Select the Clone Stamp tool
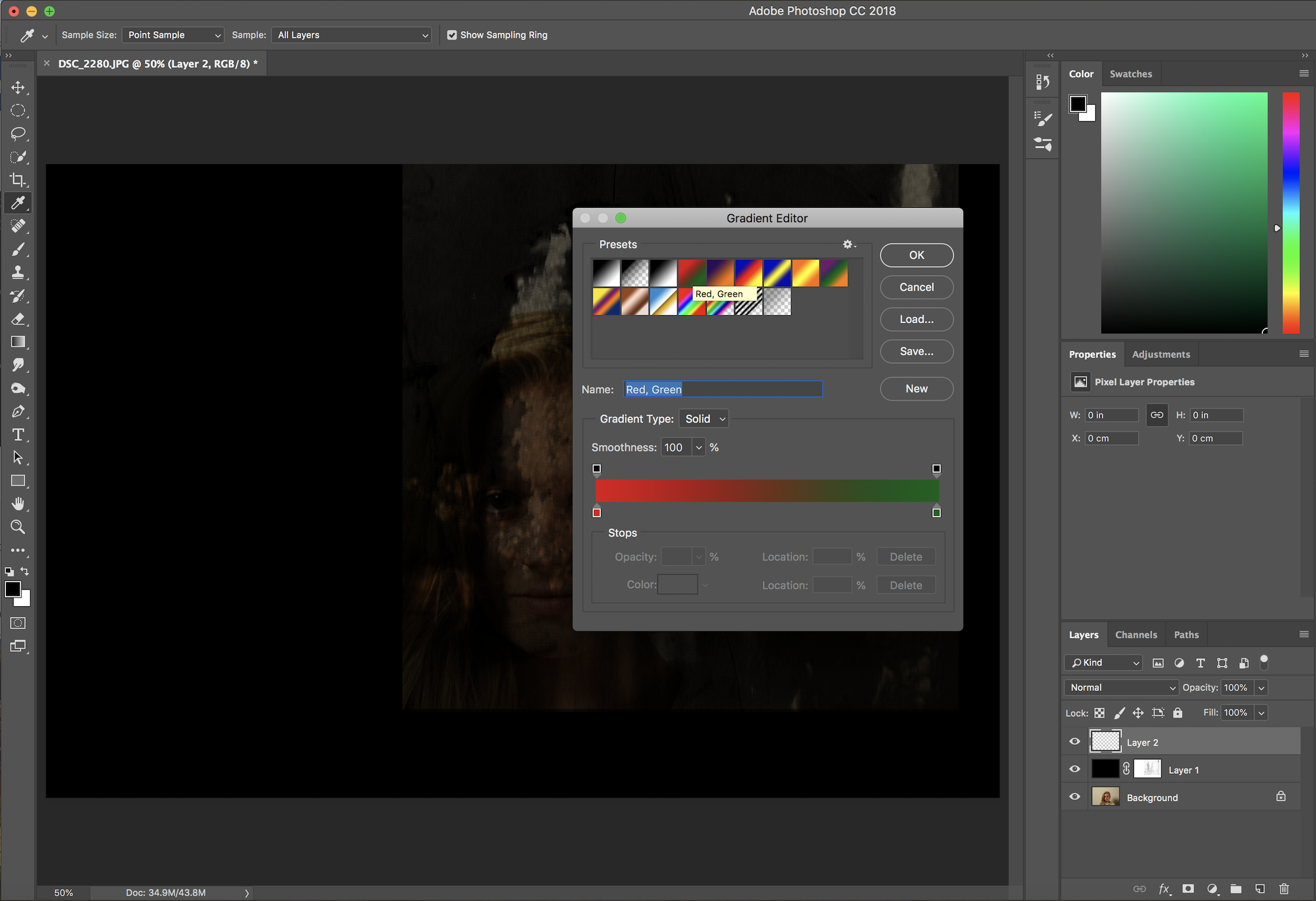The height and width of the screenshot is (901, 1316). click(18, 273)
